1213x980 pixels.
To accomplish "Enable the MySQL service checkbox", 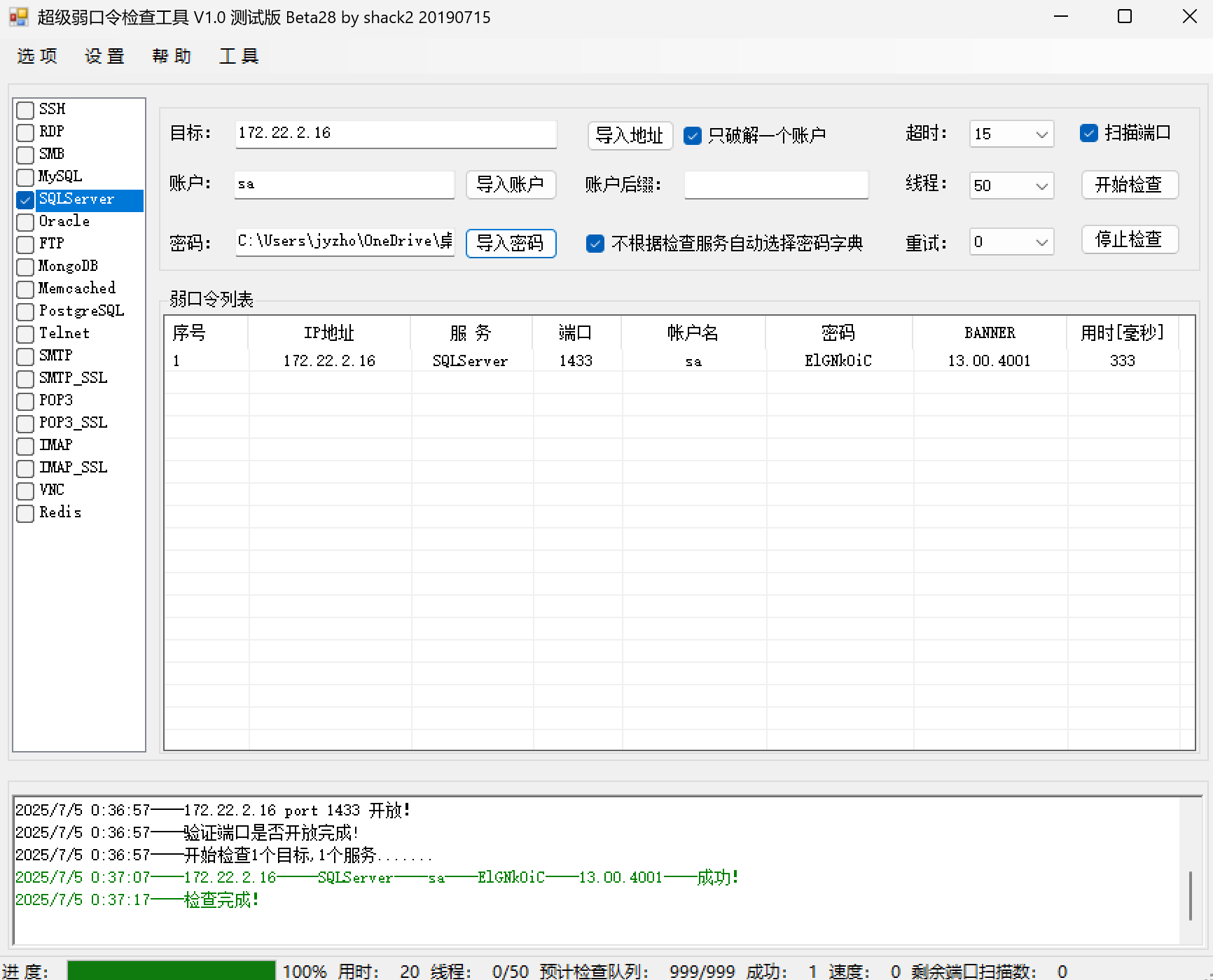I will coord(25,177).
